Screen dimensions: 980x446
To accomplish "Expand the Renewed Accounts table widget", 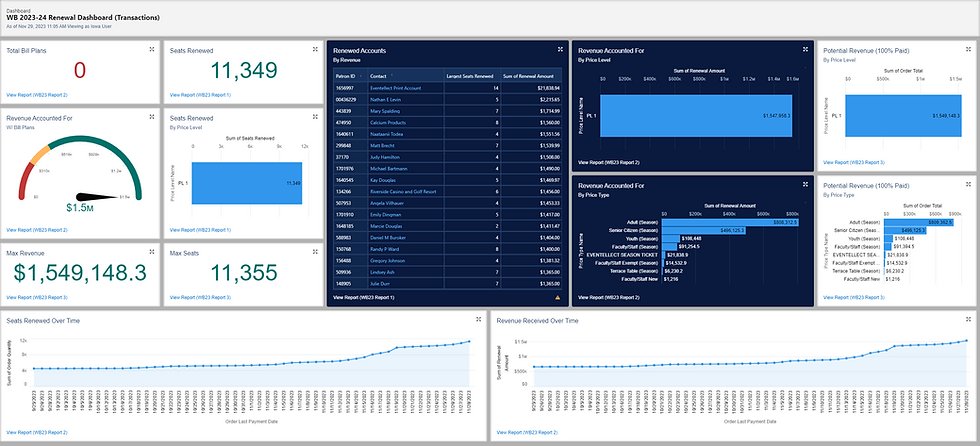I will [x=560, y=49].
